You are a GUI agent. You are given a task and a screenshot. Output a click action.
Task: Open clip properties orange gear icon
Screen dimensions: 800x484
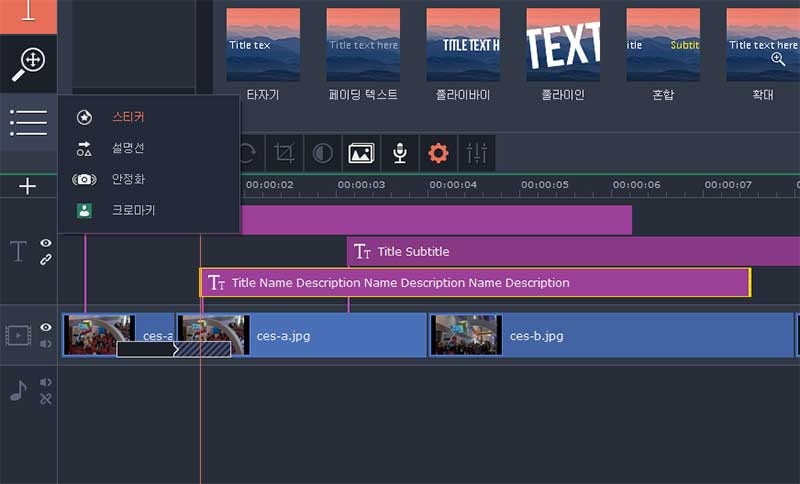coord(438,153)
